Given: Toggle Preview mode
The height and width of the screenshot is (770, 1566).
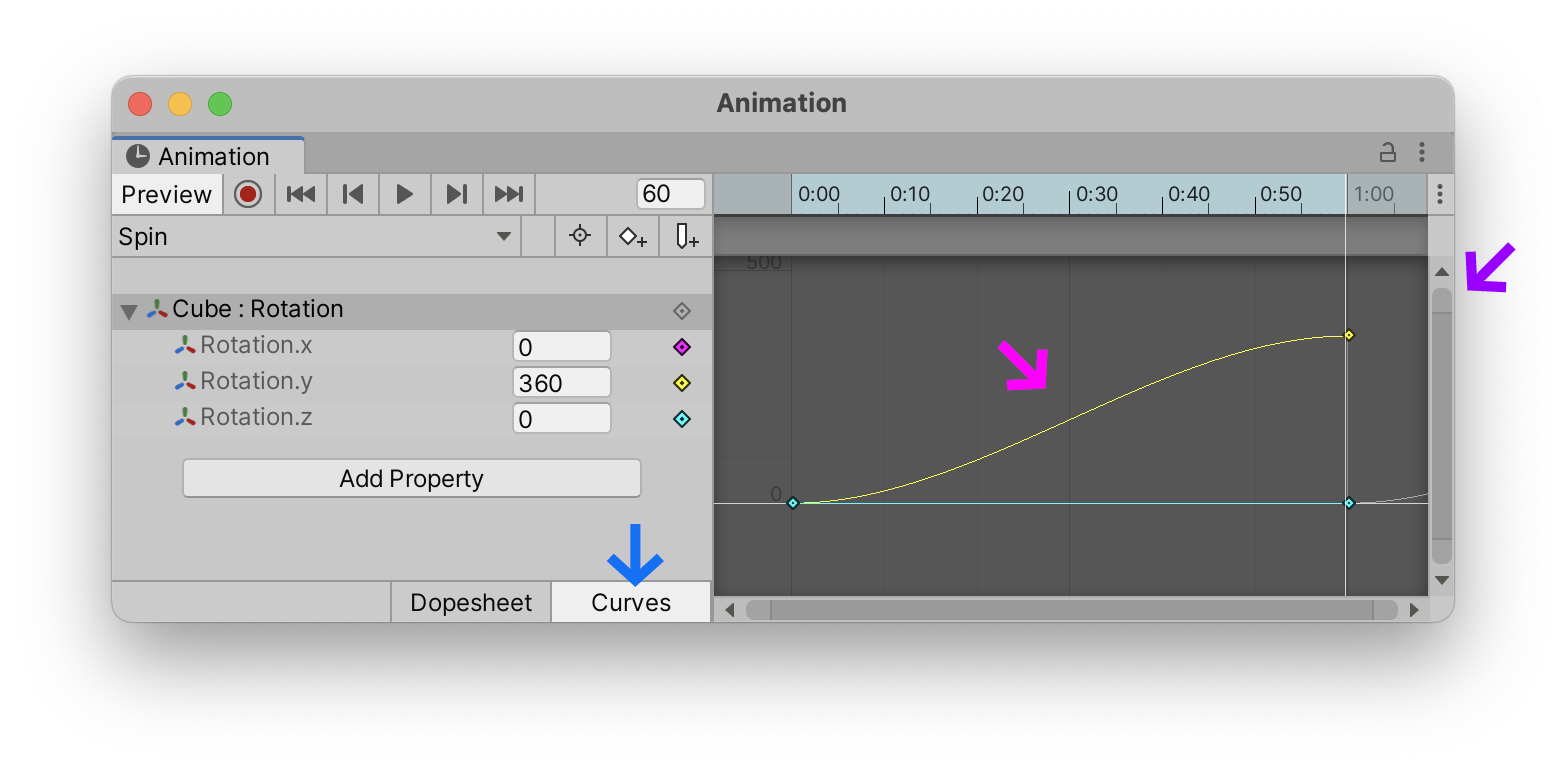Looking at the screenshot, I should [x=166, y=193].
